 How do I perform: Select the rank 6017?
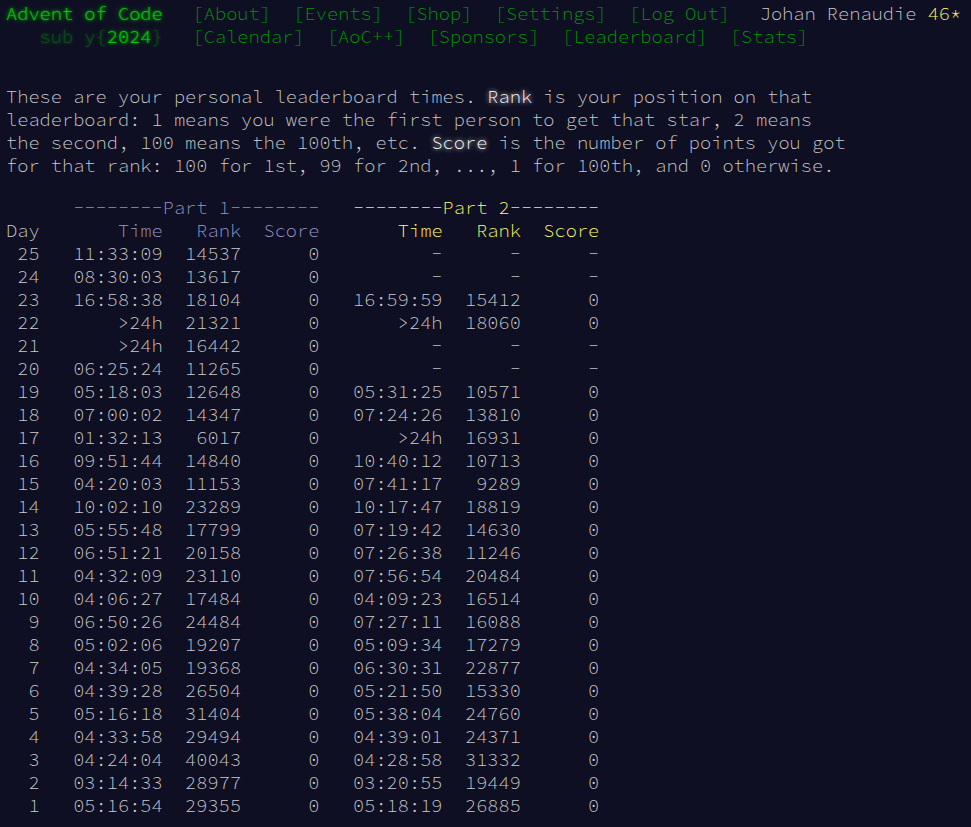tap(219, 439)
